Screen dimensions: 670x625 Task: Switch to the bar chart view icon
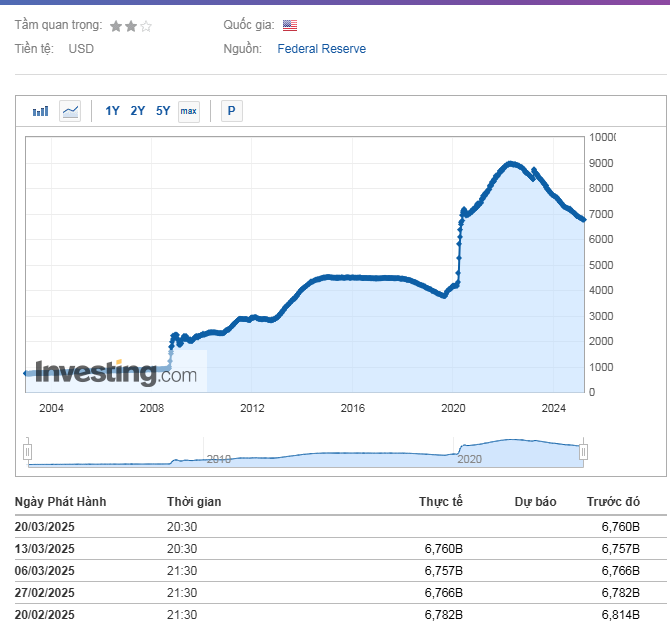pos(40,111)
